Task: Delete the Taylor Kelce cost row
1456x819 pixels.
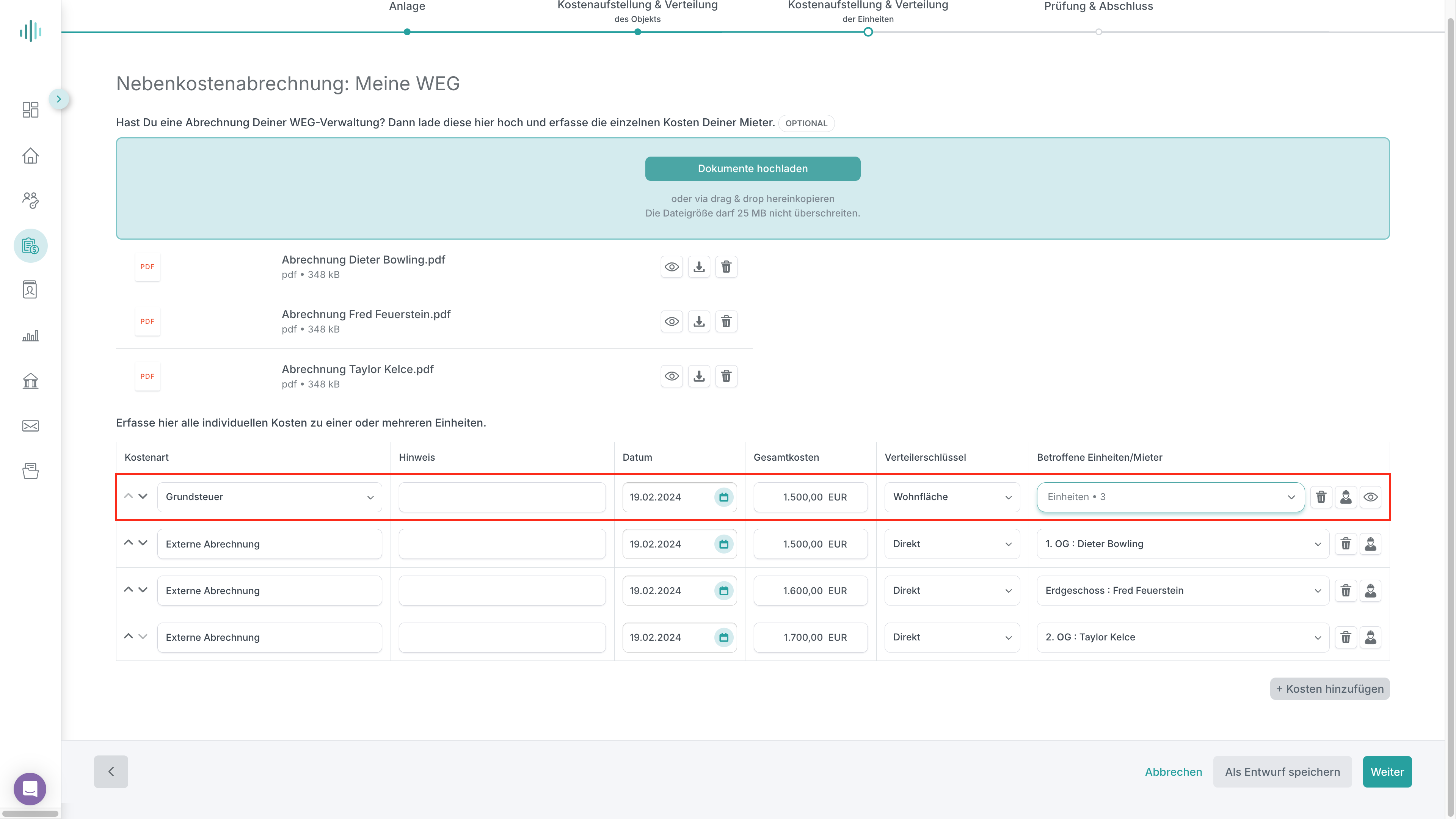Action: click(x=1346, y=637)
